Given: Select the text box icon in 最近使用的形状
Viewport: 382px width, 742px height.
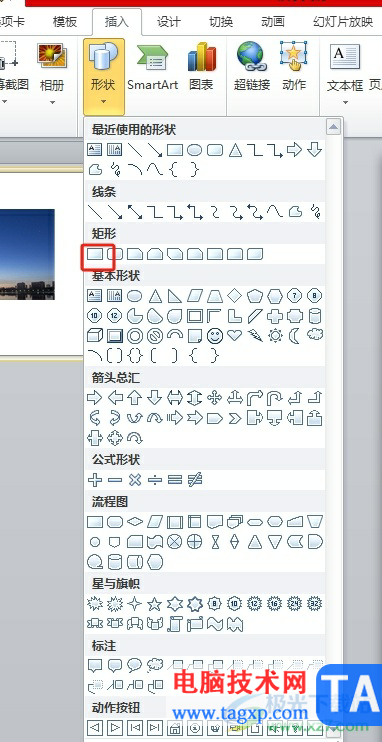Looking at the screenshot, I should coord(95,150).
